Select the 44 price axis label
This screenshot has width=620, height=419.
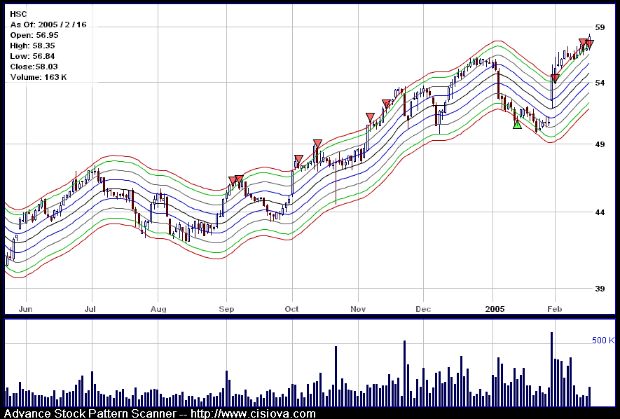pos(600,212)
